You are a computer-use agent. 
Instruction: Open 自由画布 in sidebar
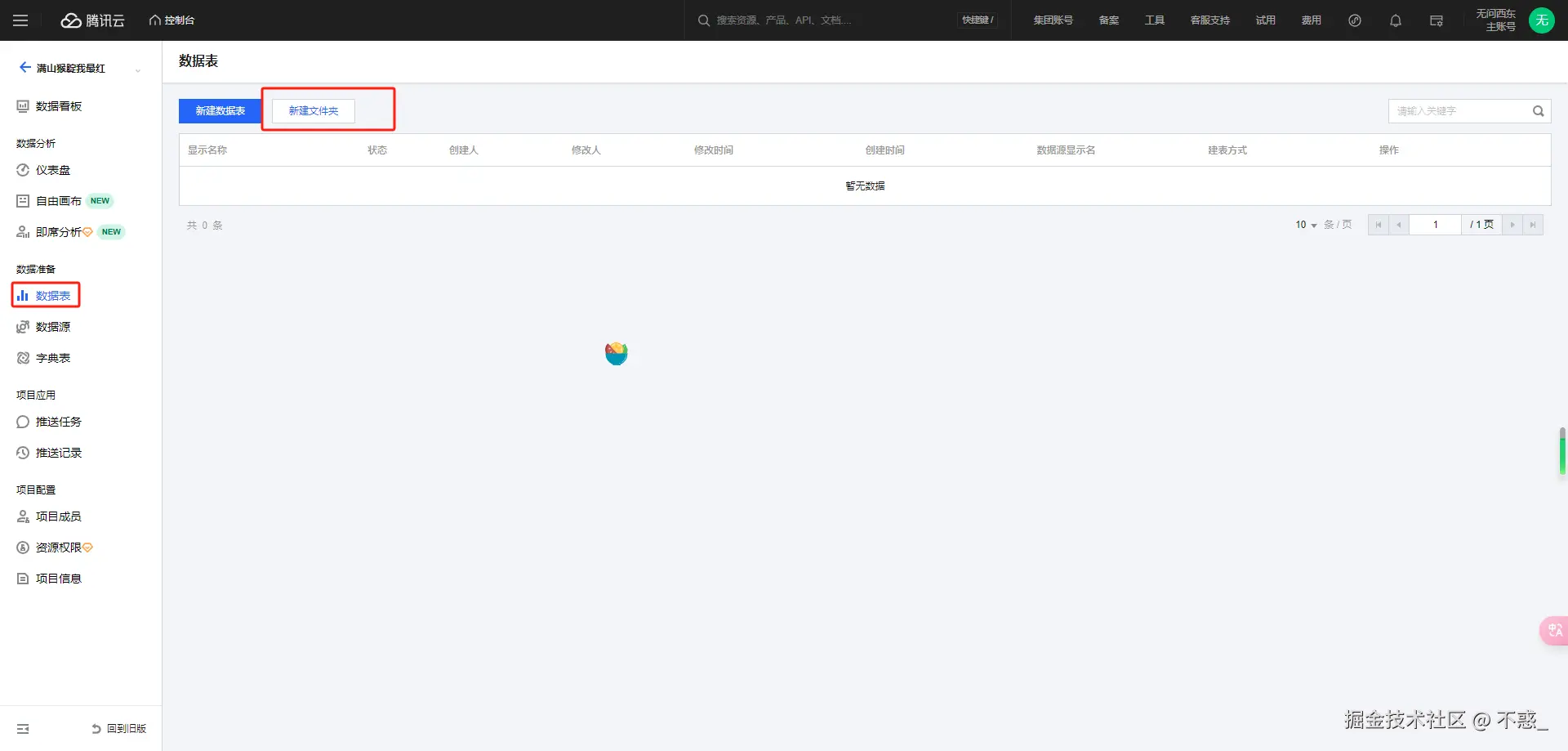(49, 201)
